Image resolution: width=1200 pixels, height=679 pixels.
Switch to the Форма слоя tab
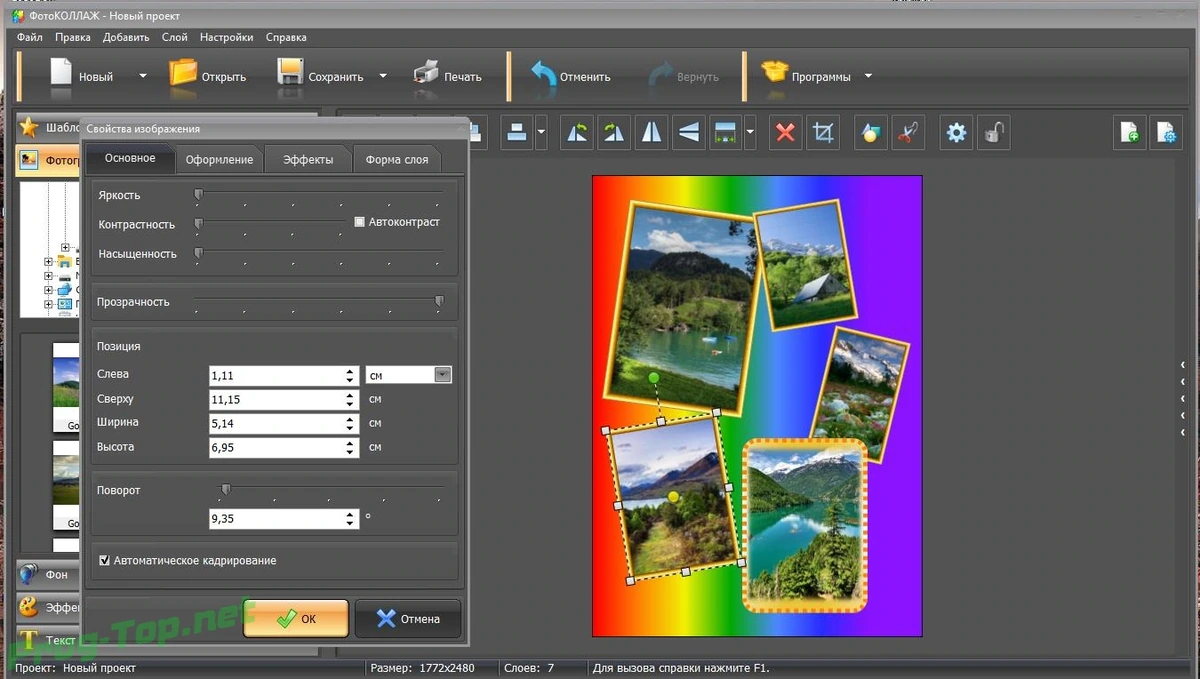point(397,159)
